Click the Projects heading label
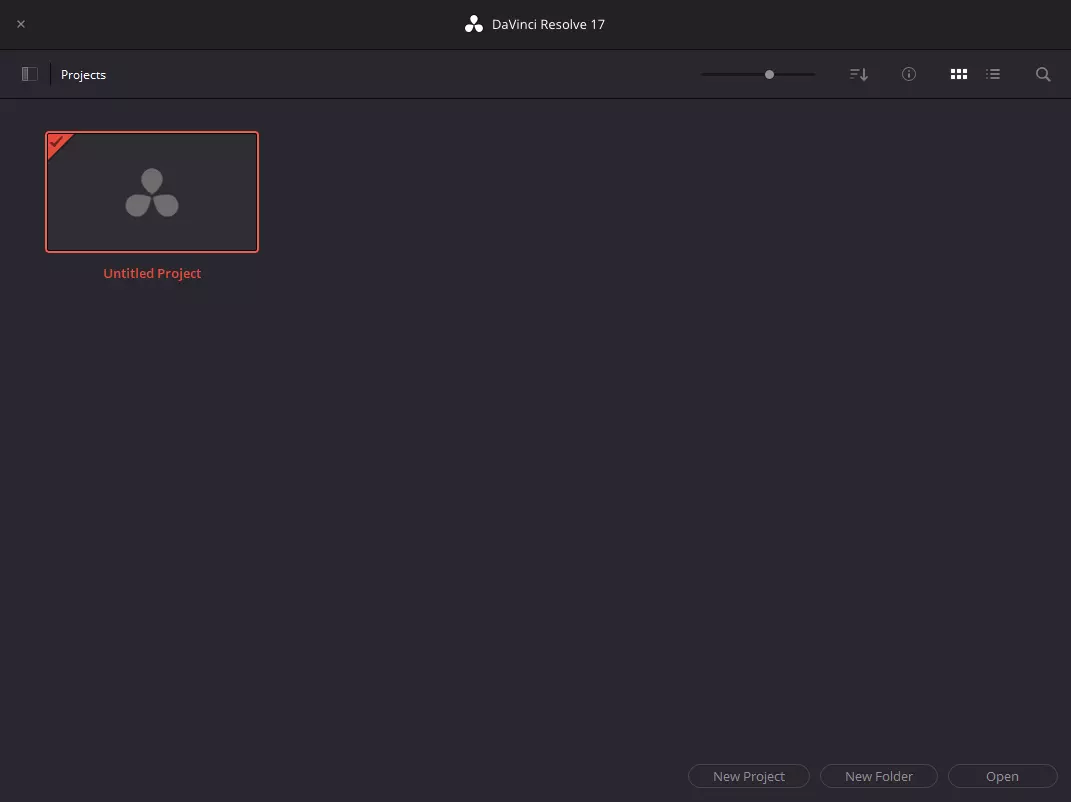This screenshot has width=1071, height=802. 83,74
